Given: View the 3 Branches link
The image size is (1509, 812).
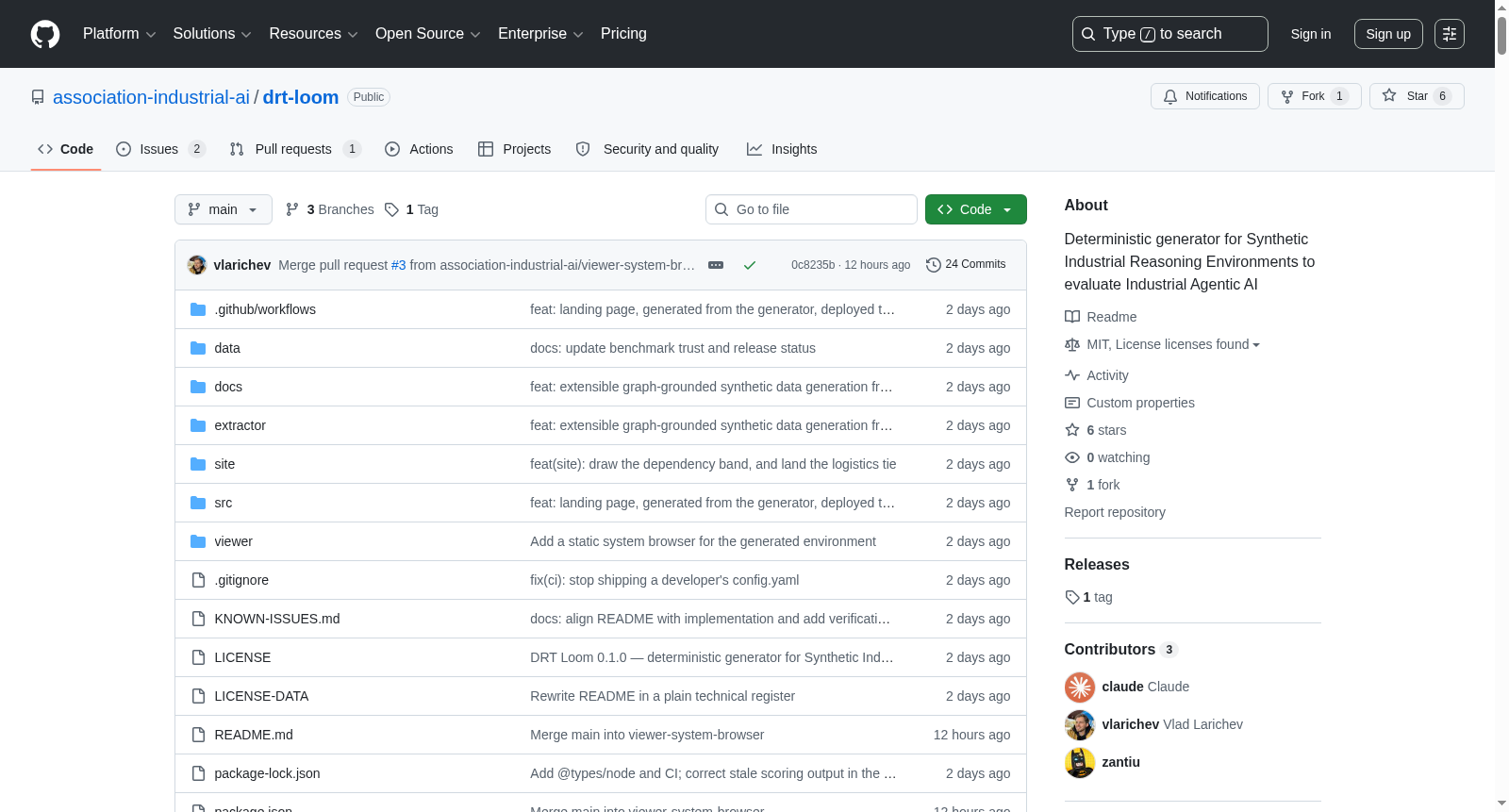Looking at the screenshot, I should point(329,209).
